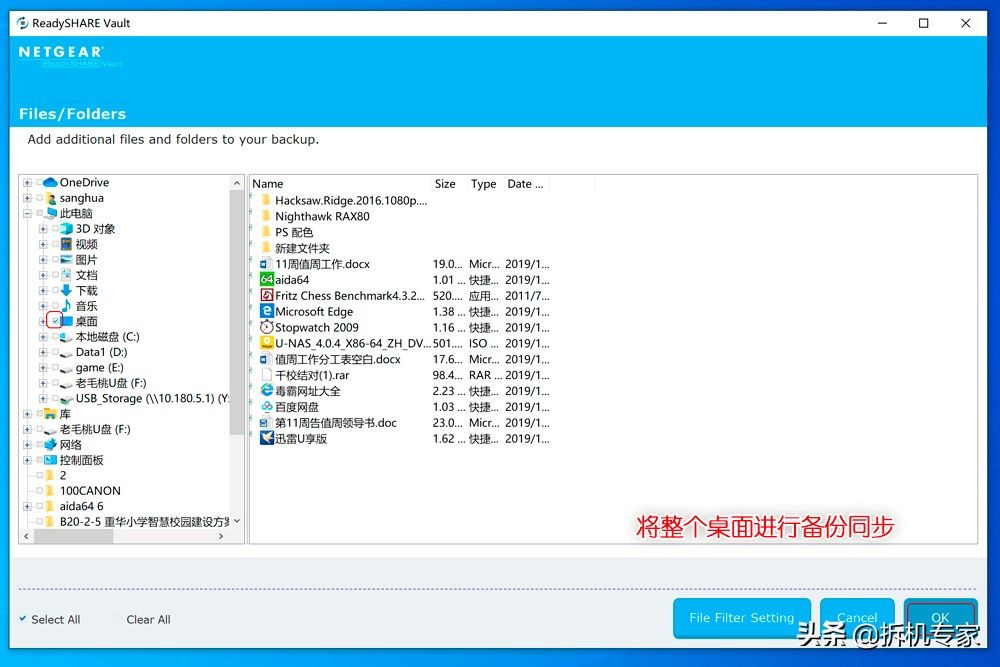Click the 迅雷U享版 shortcut icon
This screenshot has width=1000, height=667.
coord(267,438)
